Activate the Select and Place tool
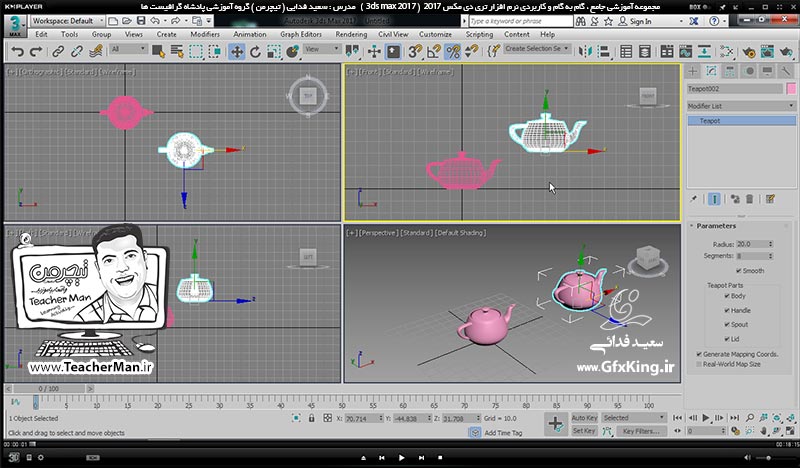The image size is (800, 468). (293, 52)
